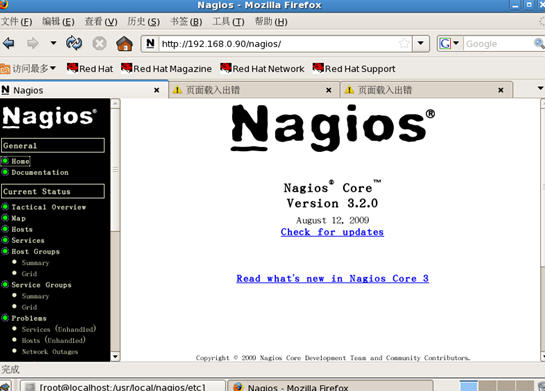The image size is (545, 391).
Task: Open the 查看 (V) menu
Action: pyautogui.click(x=101, y=22)
